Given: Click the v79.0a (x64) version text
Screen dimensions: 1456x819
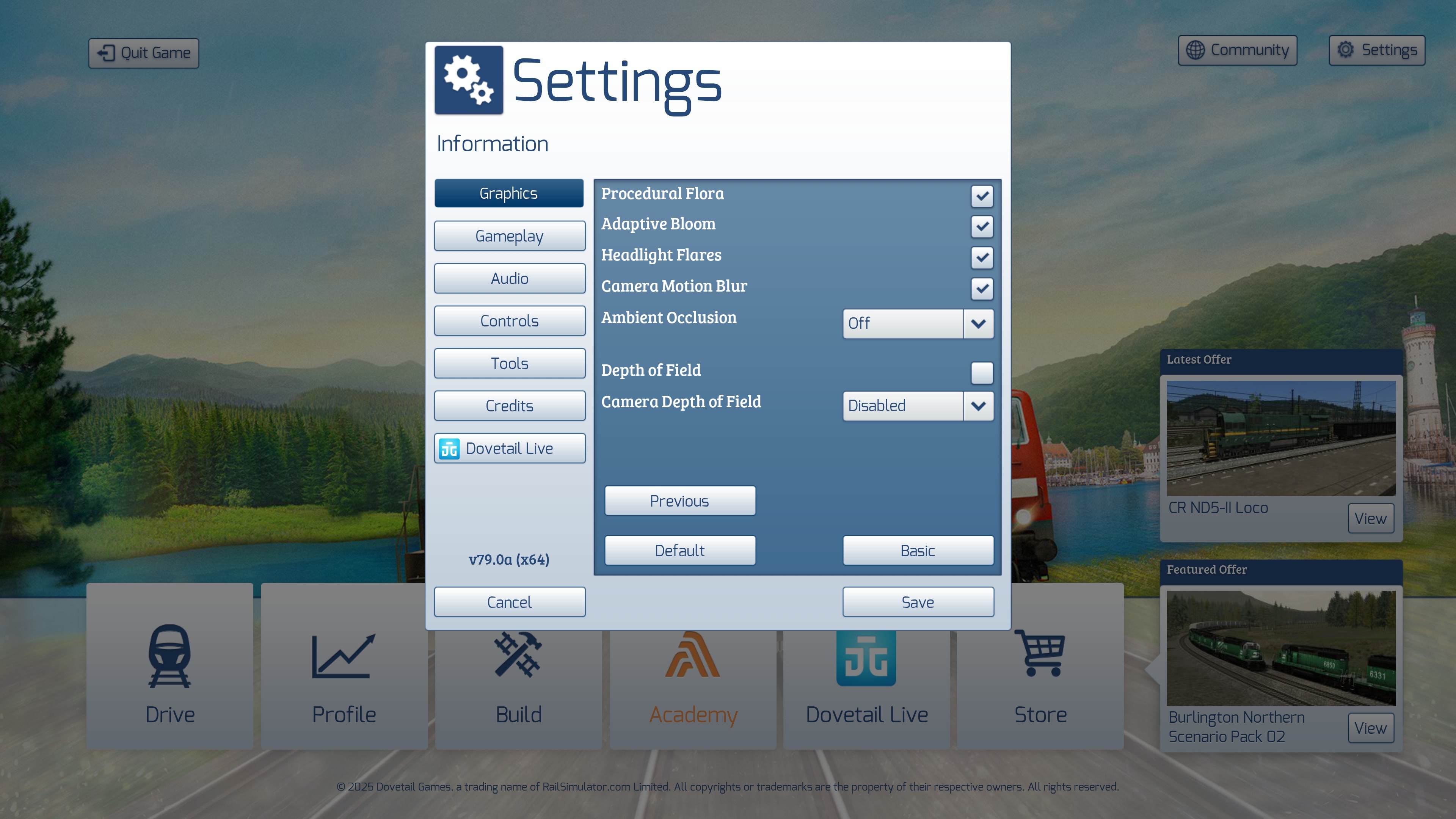Looking at the screenshot, I should coord(509,560).
